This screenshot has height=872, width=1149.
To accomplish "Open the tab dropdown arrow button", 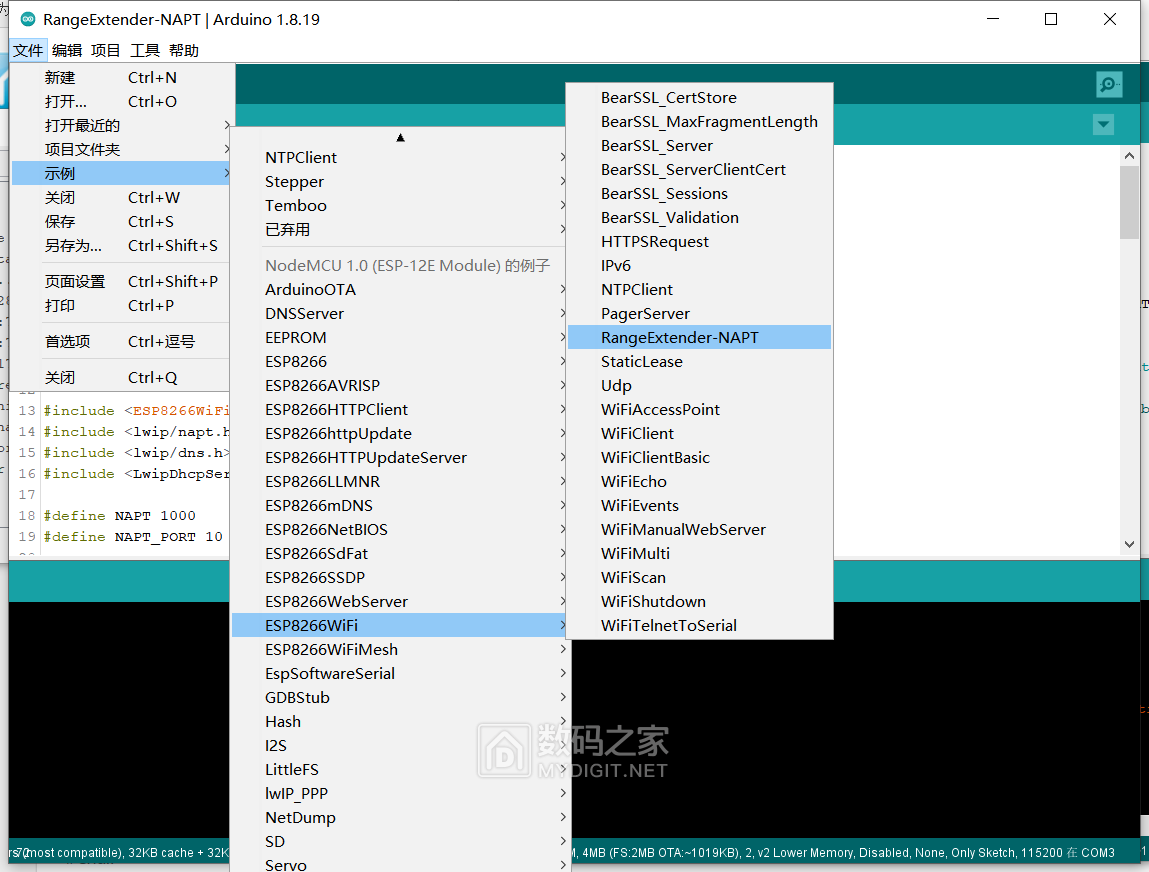I will (1103, 124).
